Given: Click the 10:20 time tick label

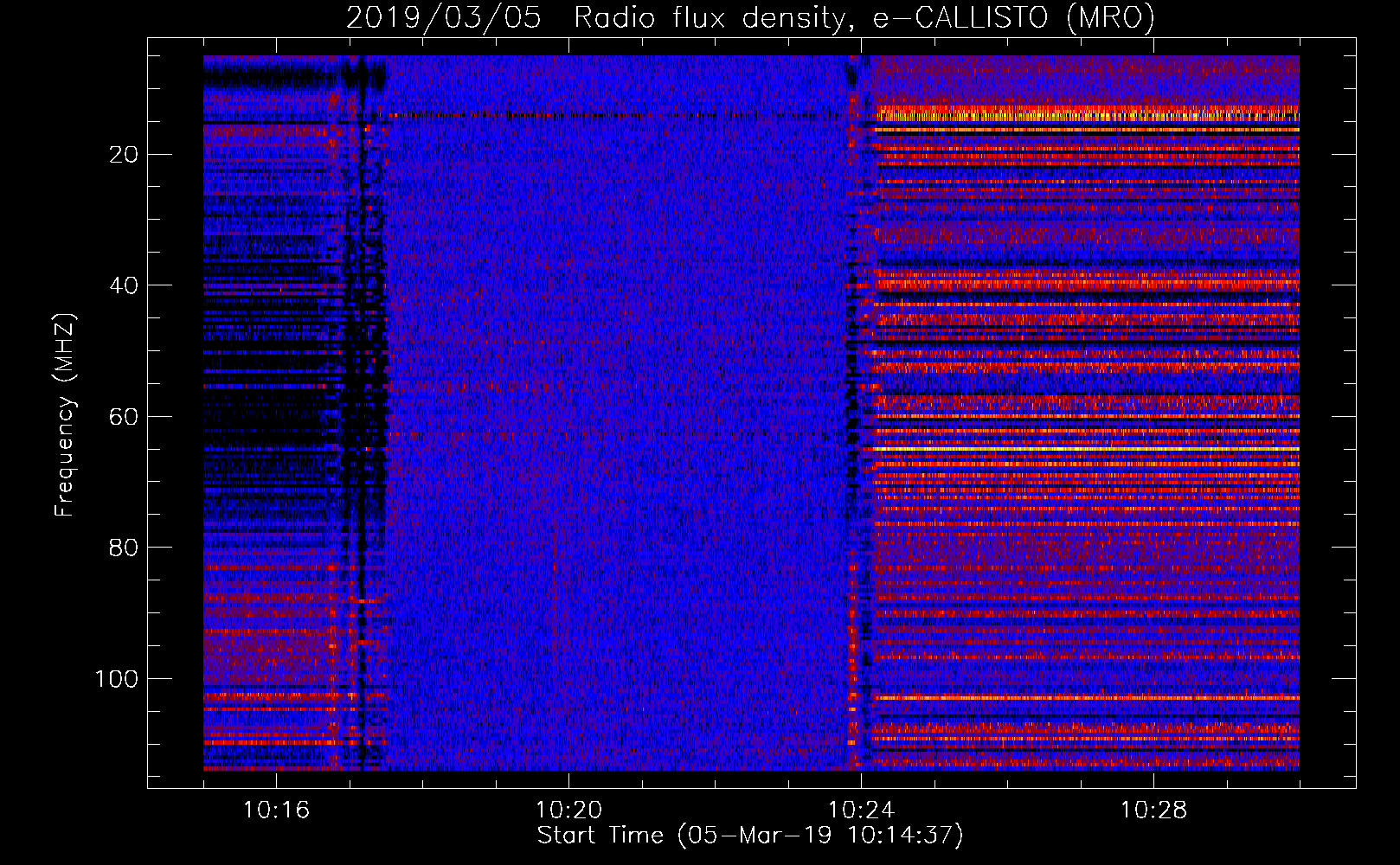Looking at the screenshot, I should tap(568, 811).
